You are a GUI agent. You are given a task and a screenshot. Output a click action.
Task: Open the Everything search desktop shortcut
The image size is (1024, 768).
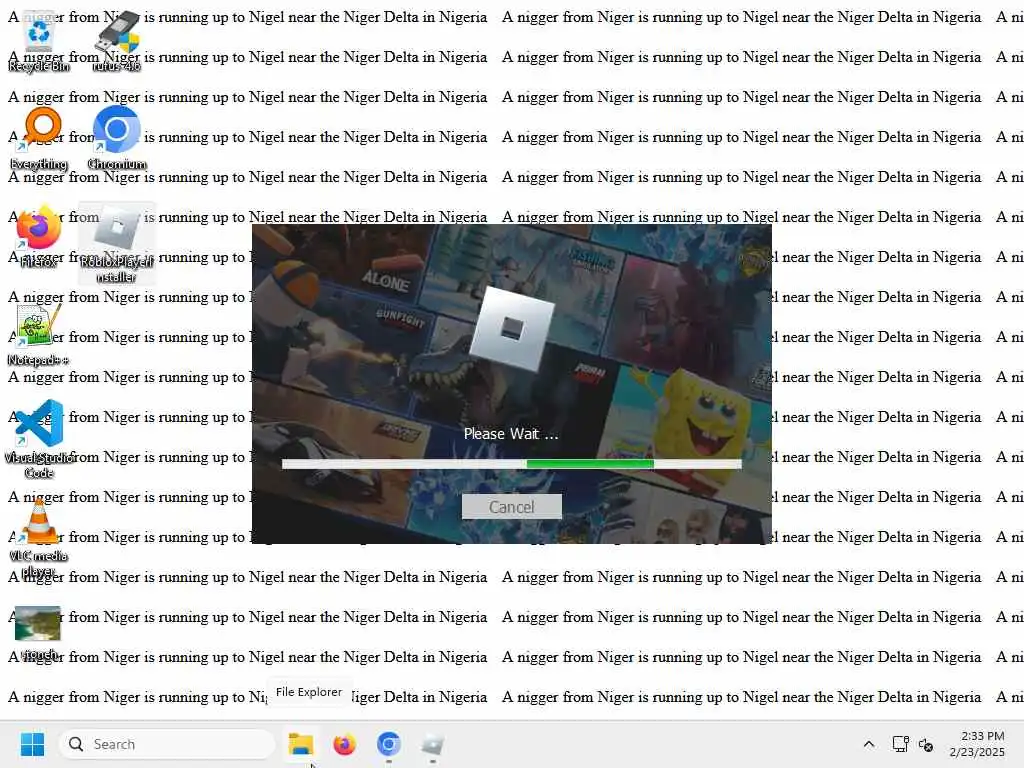(x=39, y=138)
